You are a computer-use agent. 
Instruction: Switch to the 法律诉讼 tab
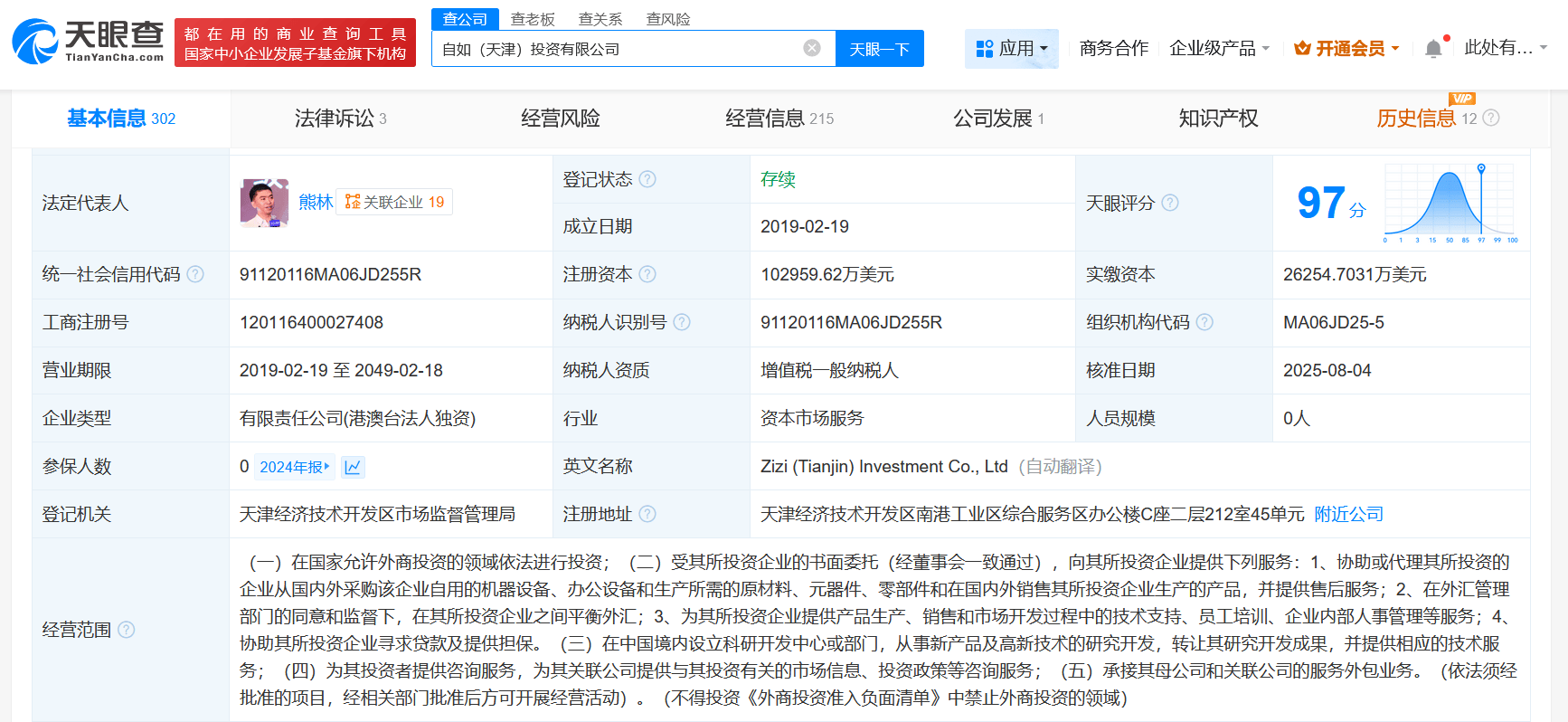[x=340, y=118]
